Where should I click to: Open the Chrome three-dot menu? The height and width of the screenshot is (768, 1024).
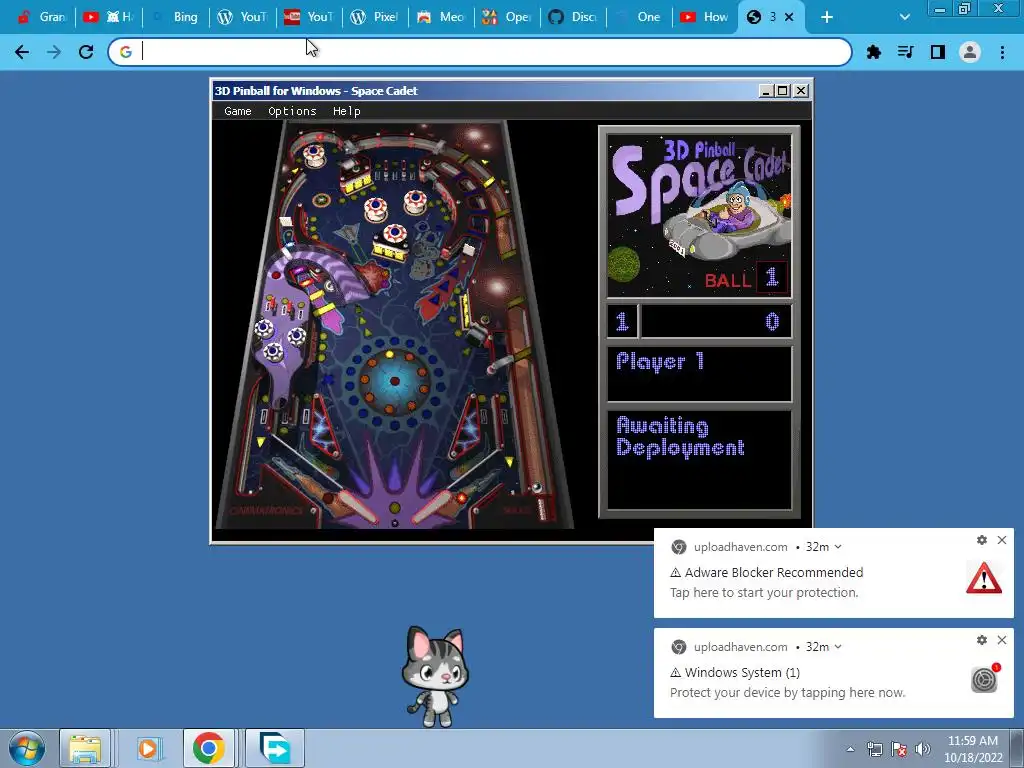tap(1002, 52)
